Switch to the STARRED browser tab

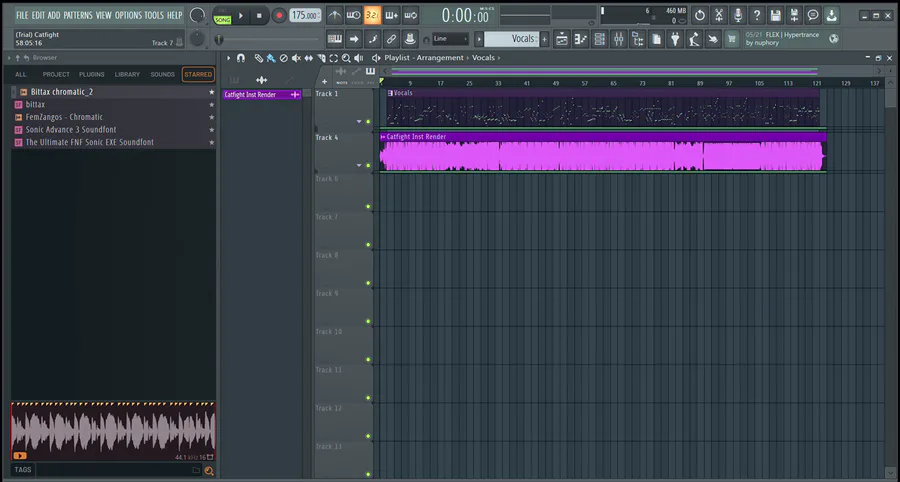[198, 75]
